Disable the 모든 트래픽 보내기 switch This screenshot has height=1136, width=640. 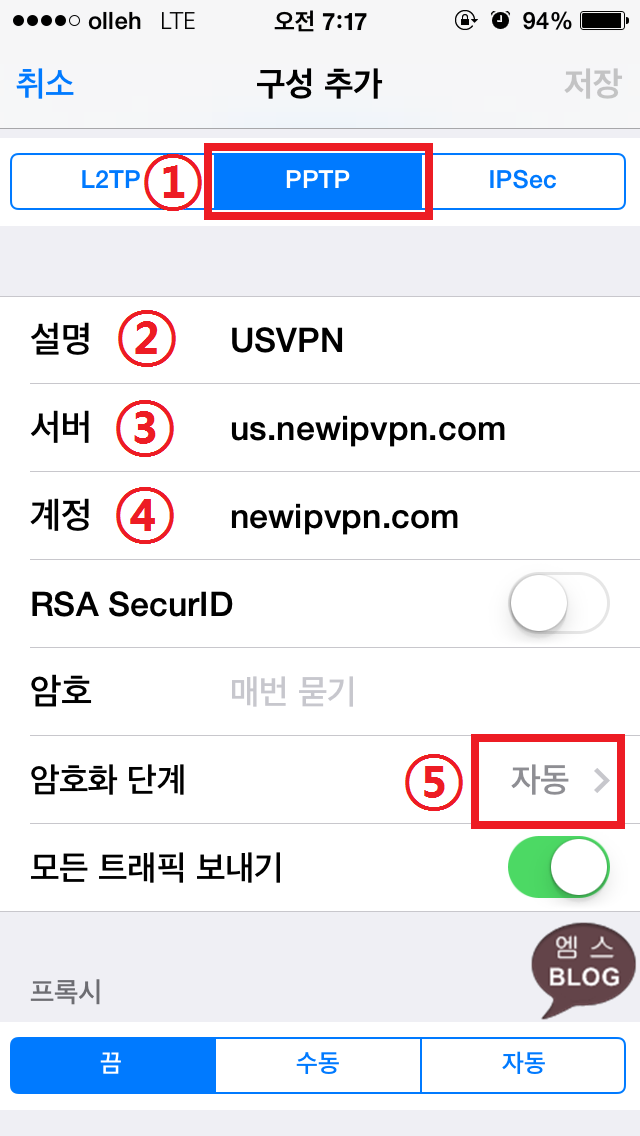click(559, 867)
